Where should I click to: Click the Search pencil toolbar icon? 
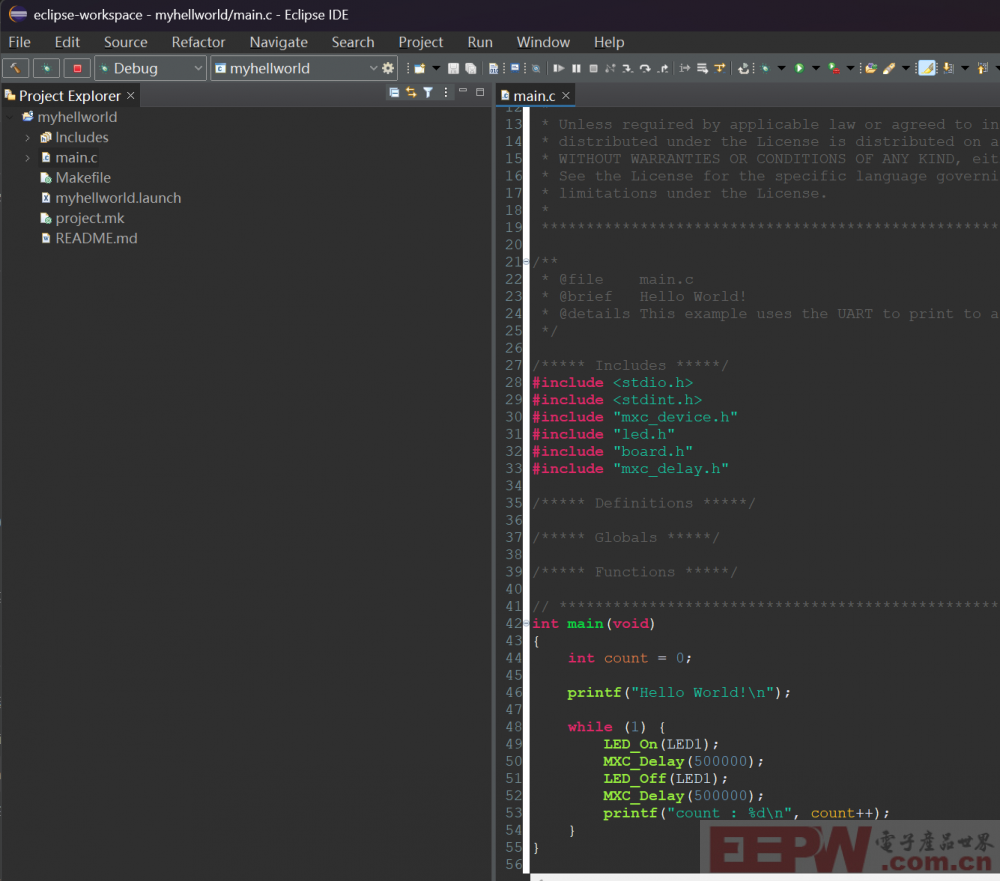(x=889, y=68)
